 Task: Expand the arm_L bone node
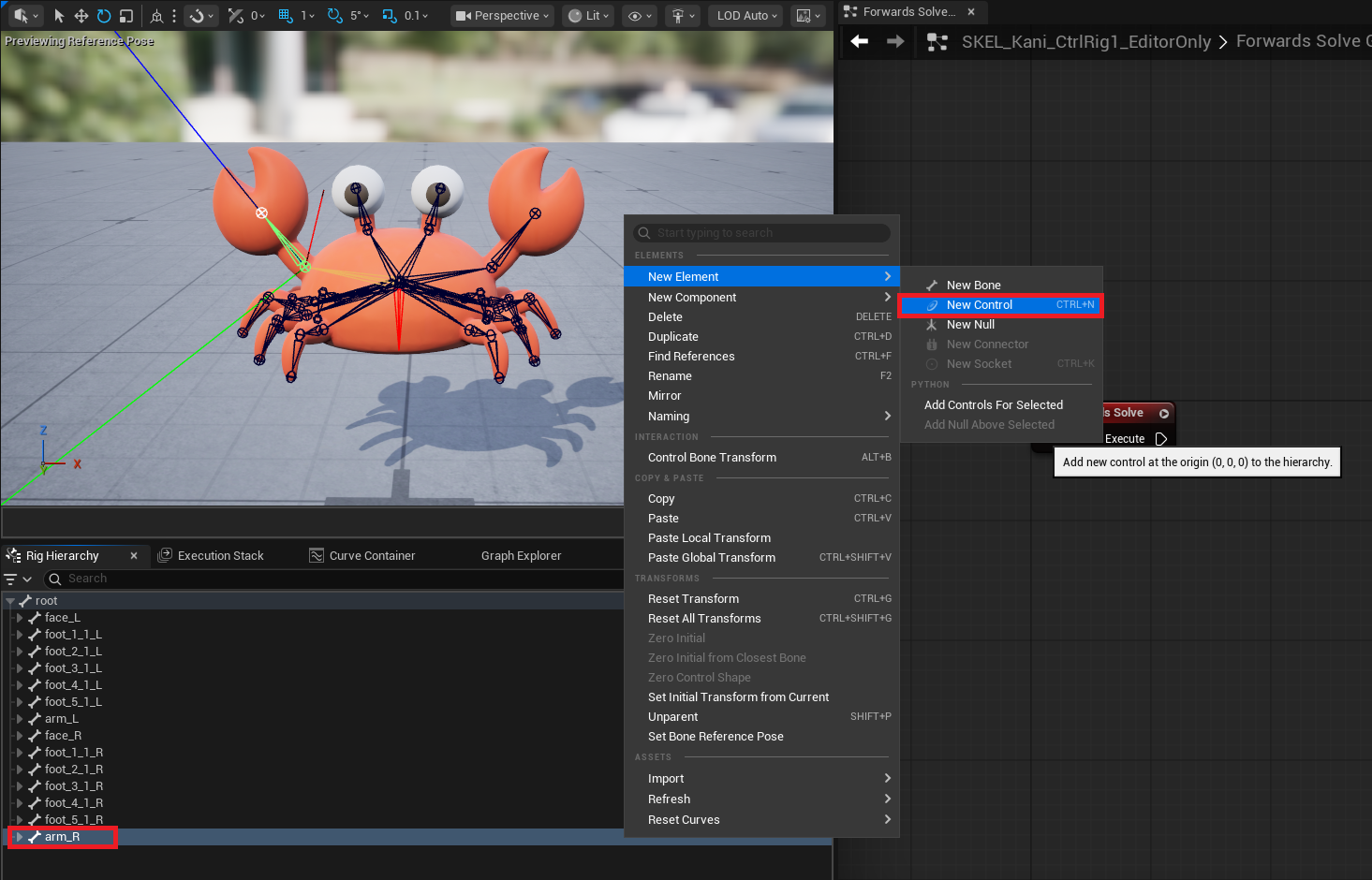tap(19, 719)
